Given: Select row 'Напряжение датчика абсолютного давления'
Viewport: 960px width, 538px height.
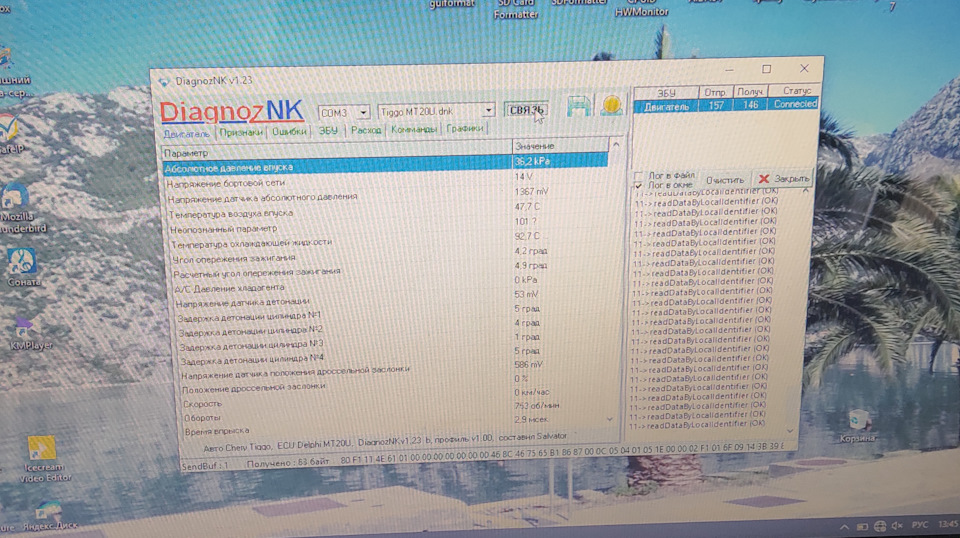Looking at the screenshot, I should click(387, 195).
